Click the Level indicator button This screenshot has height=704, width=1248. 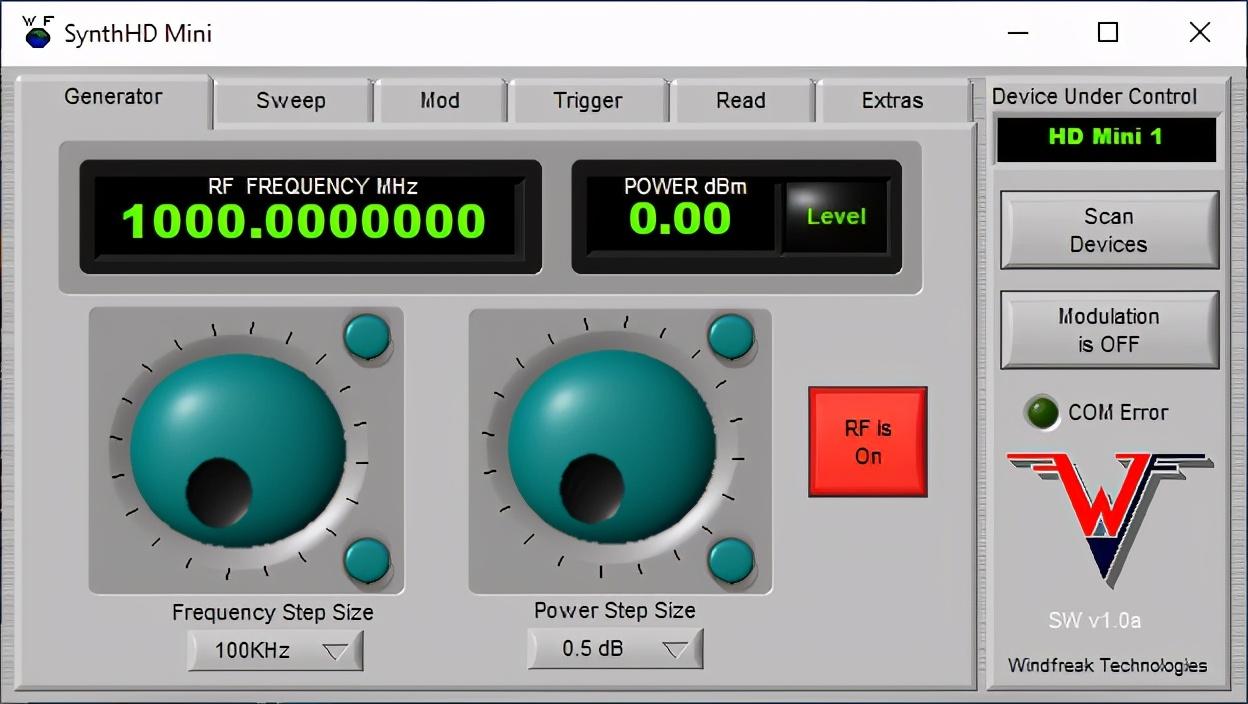(836, 217)
